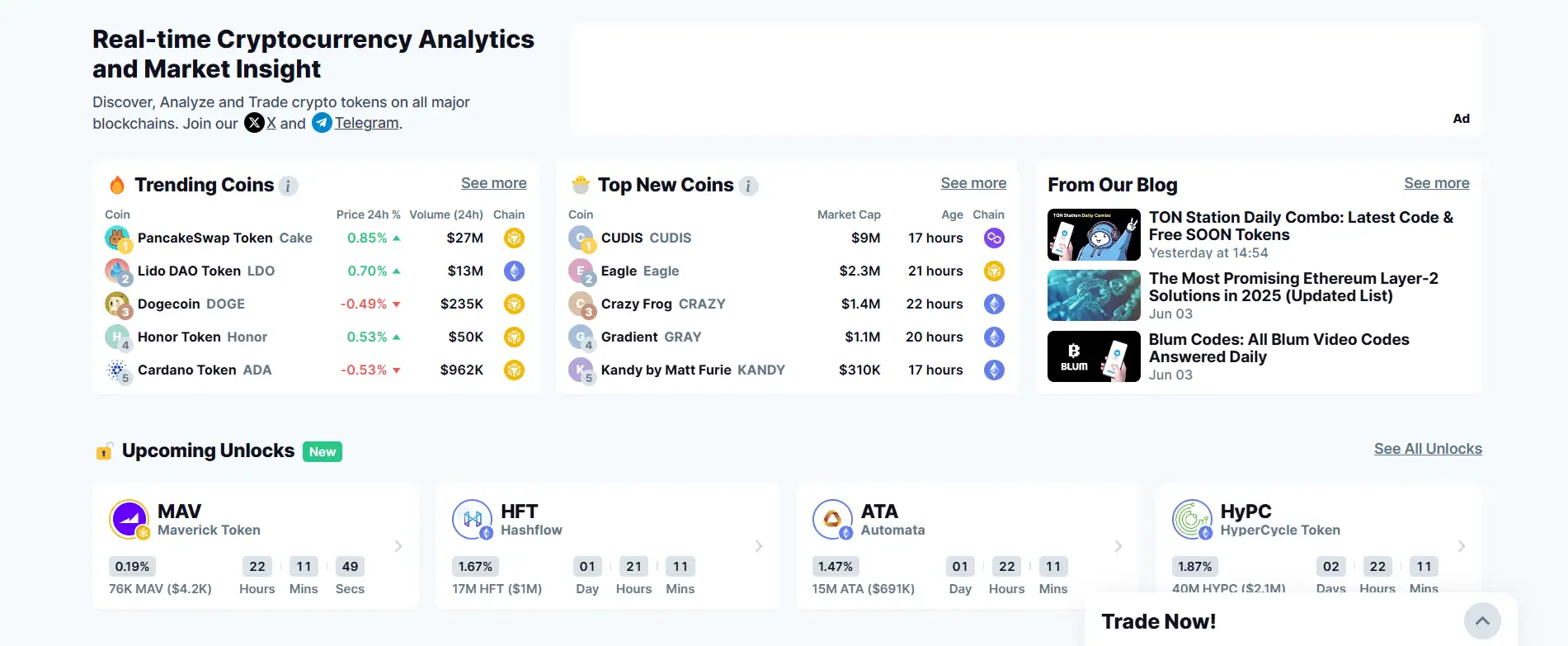
Task: Click the Hashflow HFT logo
Action: point(472,520)
